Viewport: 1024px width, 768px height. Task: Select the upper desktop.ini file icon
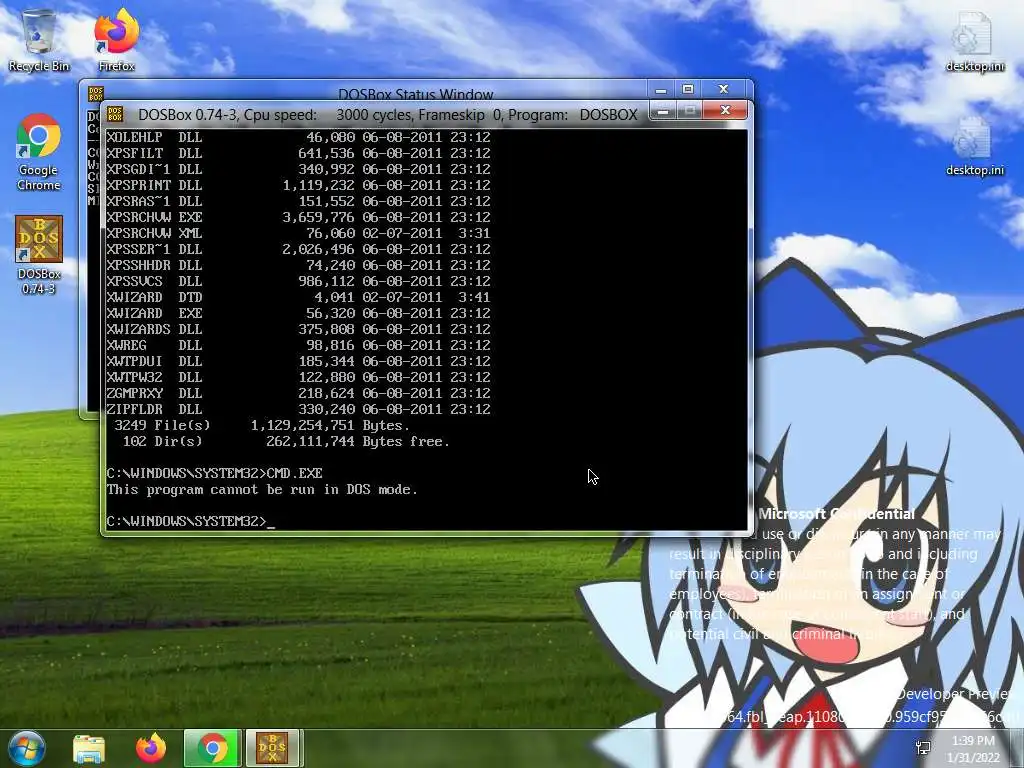[975, 40]
